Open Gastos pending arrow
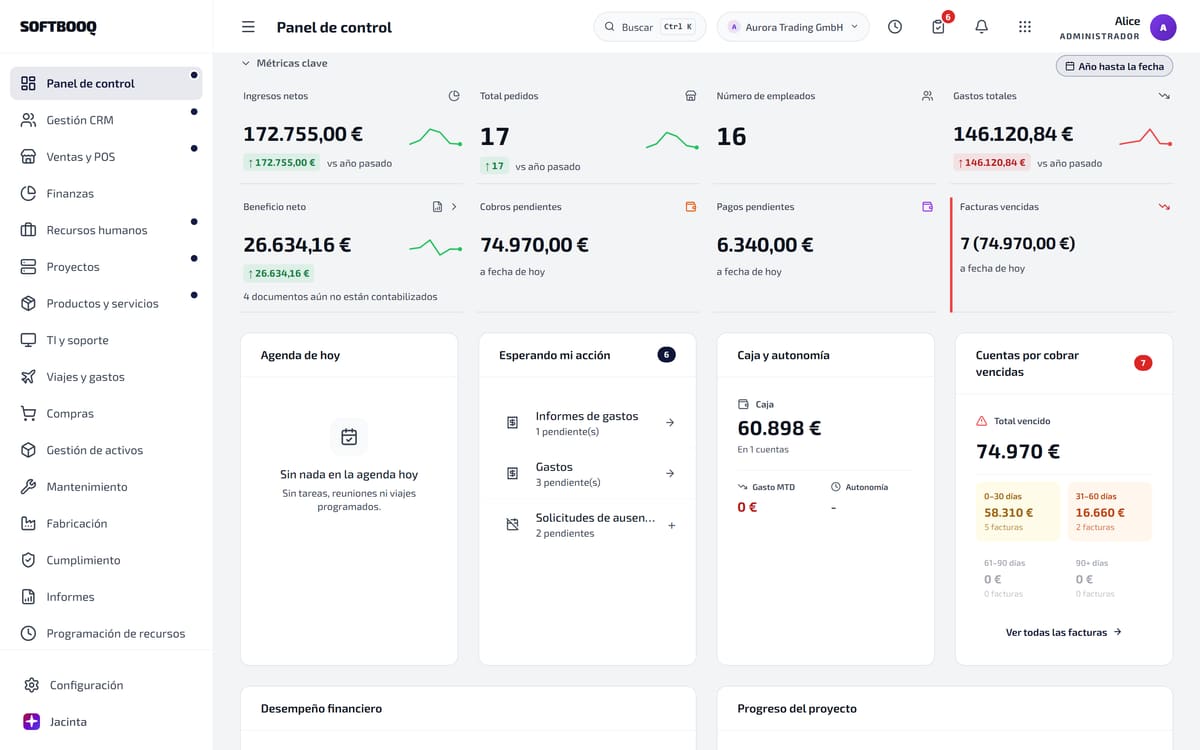The width and height of the screenshot is (1200, 750). (x=670, y=473)
